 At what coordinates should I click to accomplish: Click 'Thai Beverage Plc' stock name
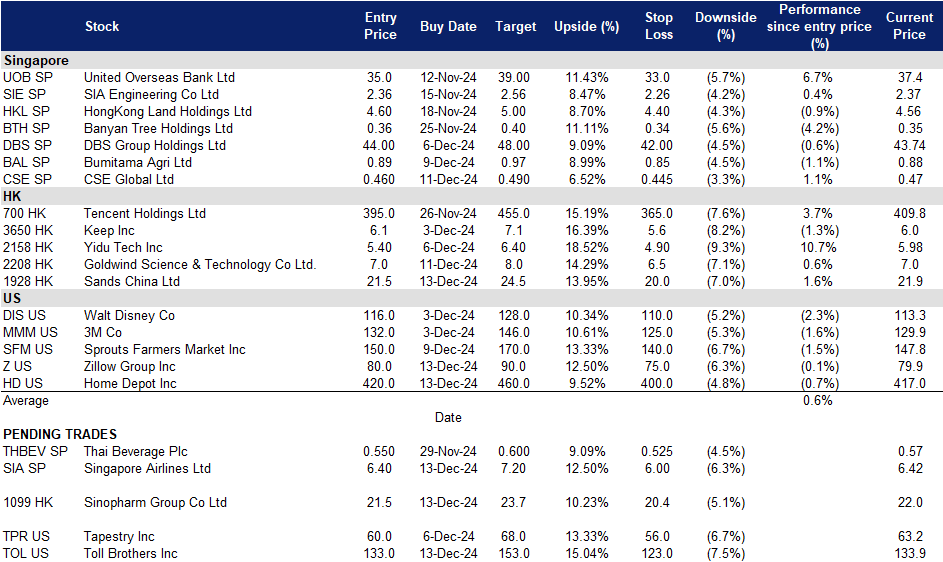click(x=135, y=451)
